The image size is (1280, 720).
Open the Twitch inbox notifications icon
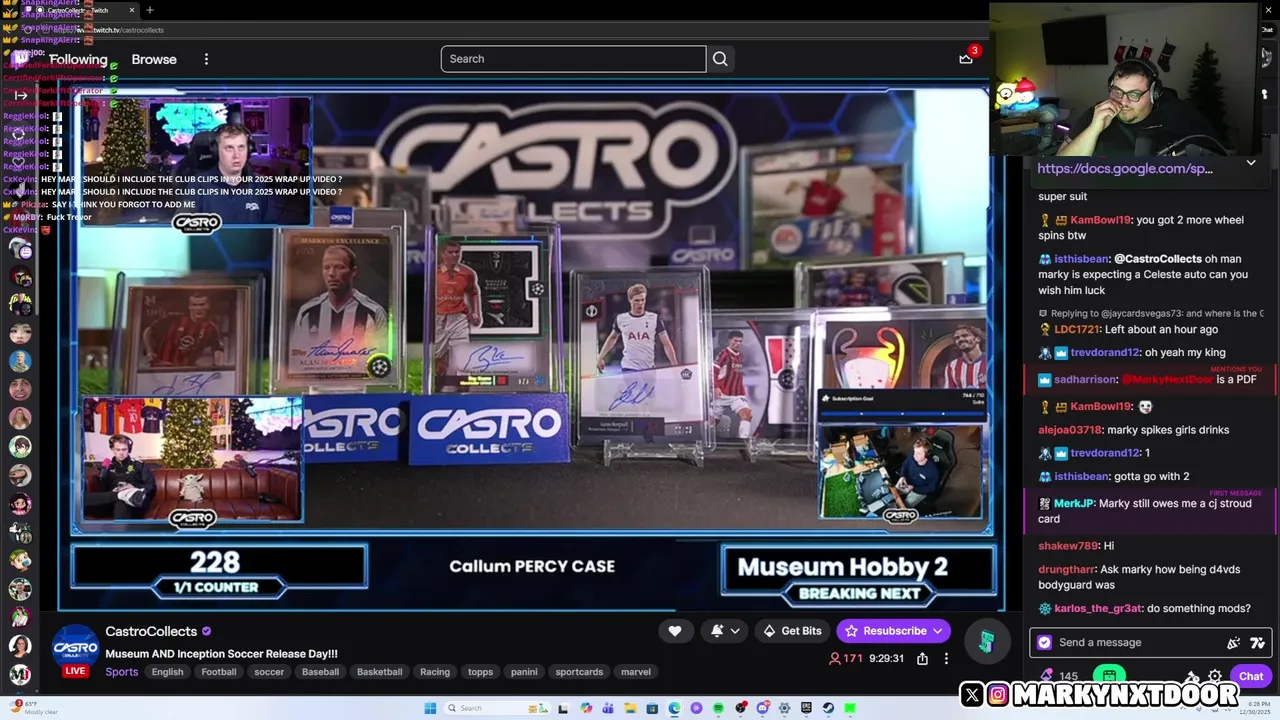pos(966,59)
